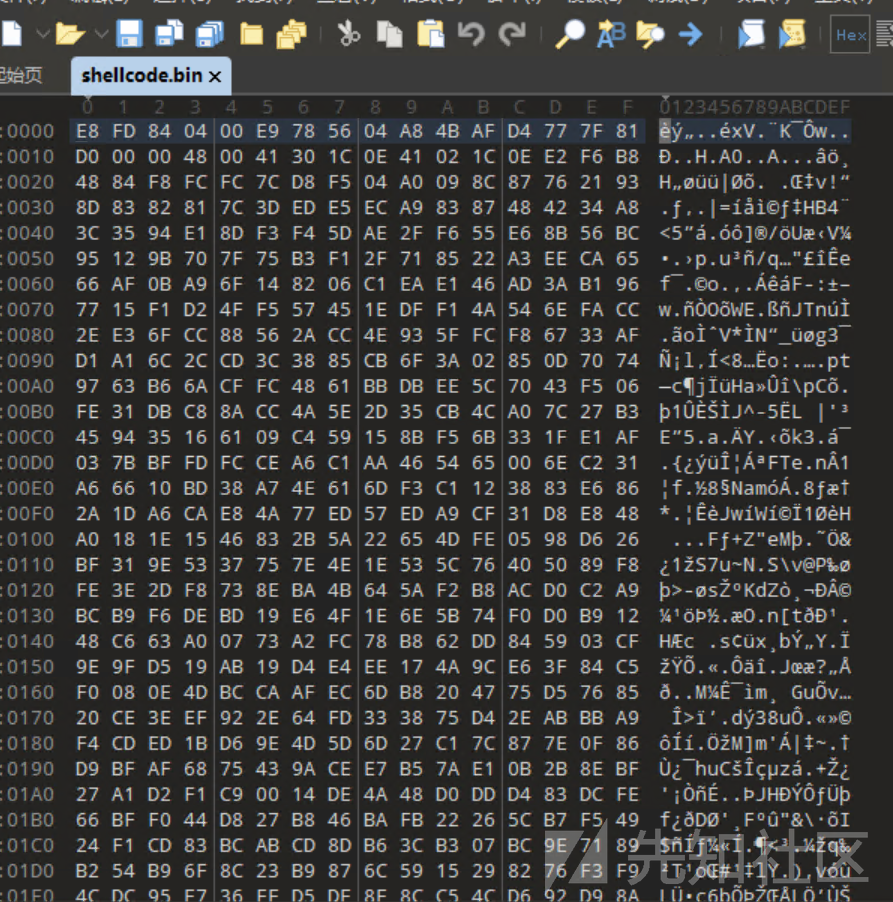893x902 pixels.
Task: Click the Save All icon
Action: click(209, 34)
